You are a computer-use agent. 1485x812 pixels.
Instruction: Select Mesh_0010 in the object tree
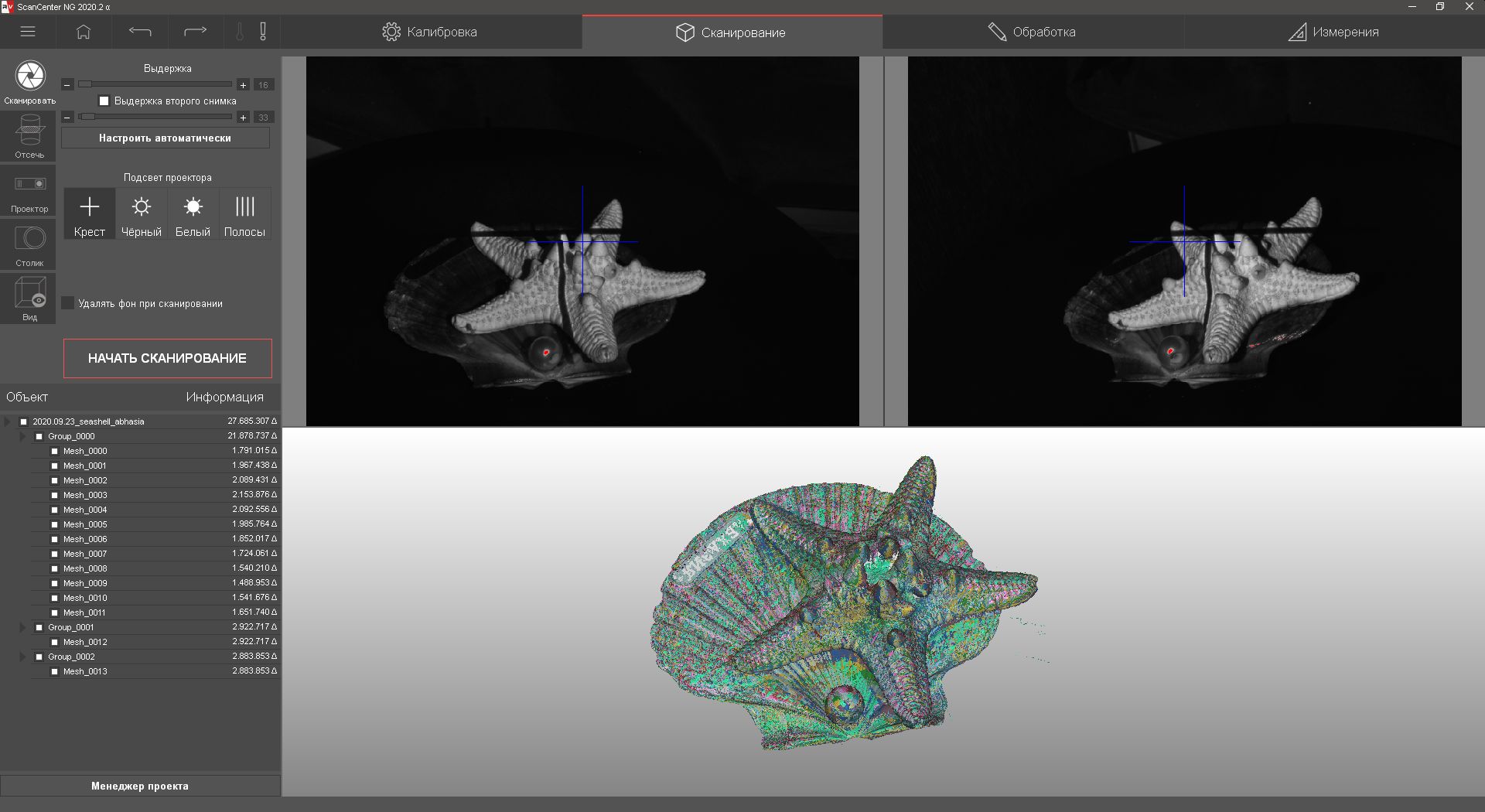click(85, 598)
